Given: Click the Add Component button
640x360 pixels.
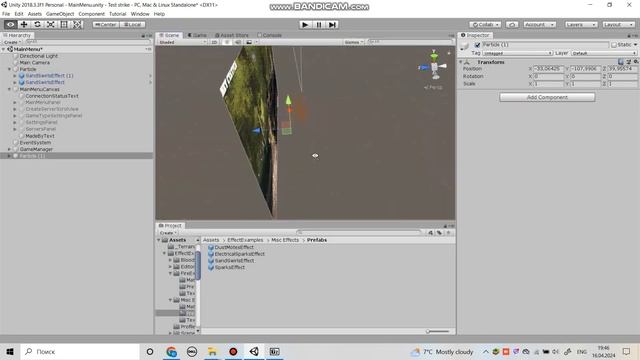Looking at the screenshot, I should 547,97.
